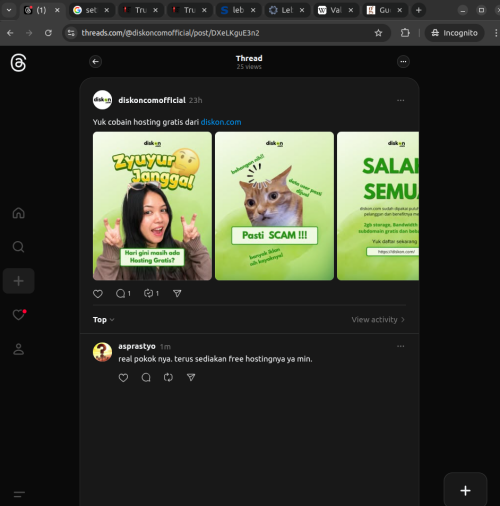Expand the Top replies sort dropdown
The height and width of the screenshot is (506, 500).
pyautogui.click(x=104, y=320)
